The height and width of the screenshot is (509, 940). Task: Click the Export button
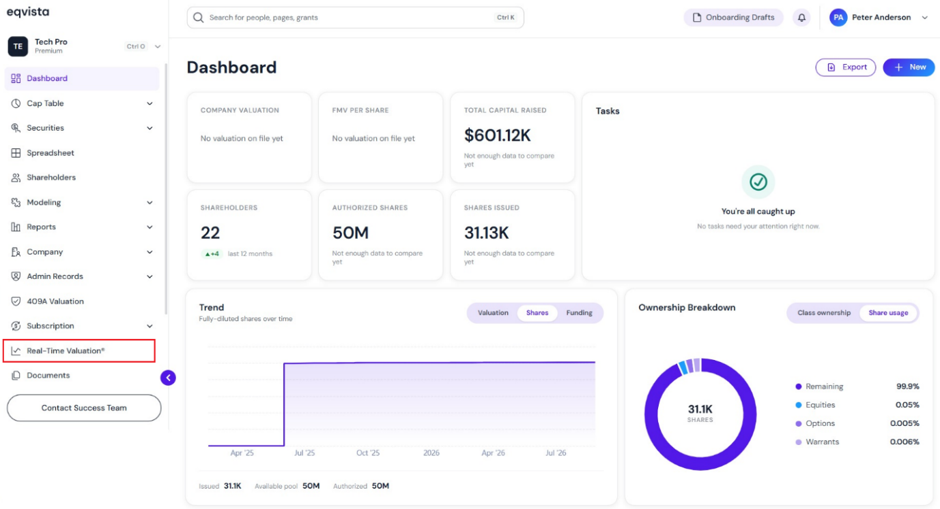845,67
